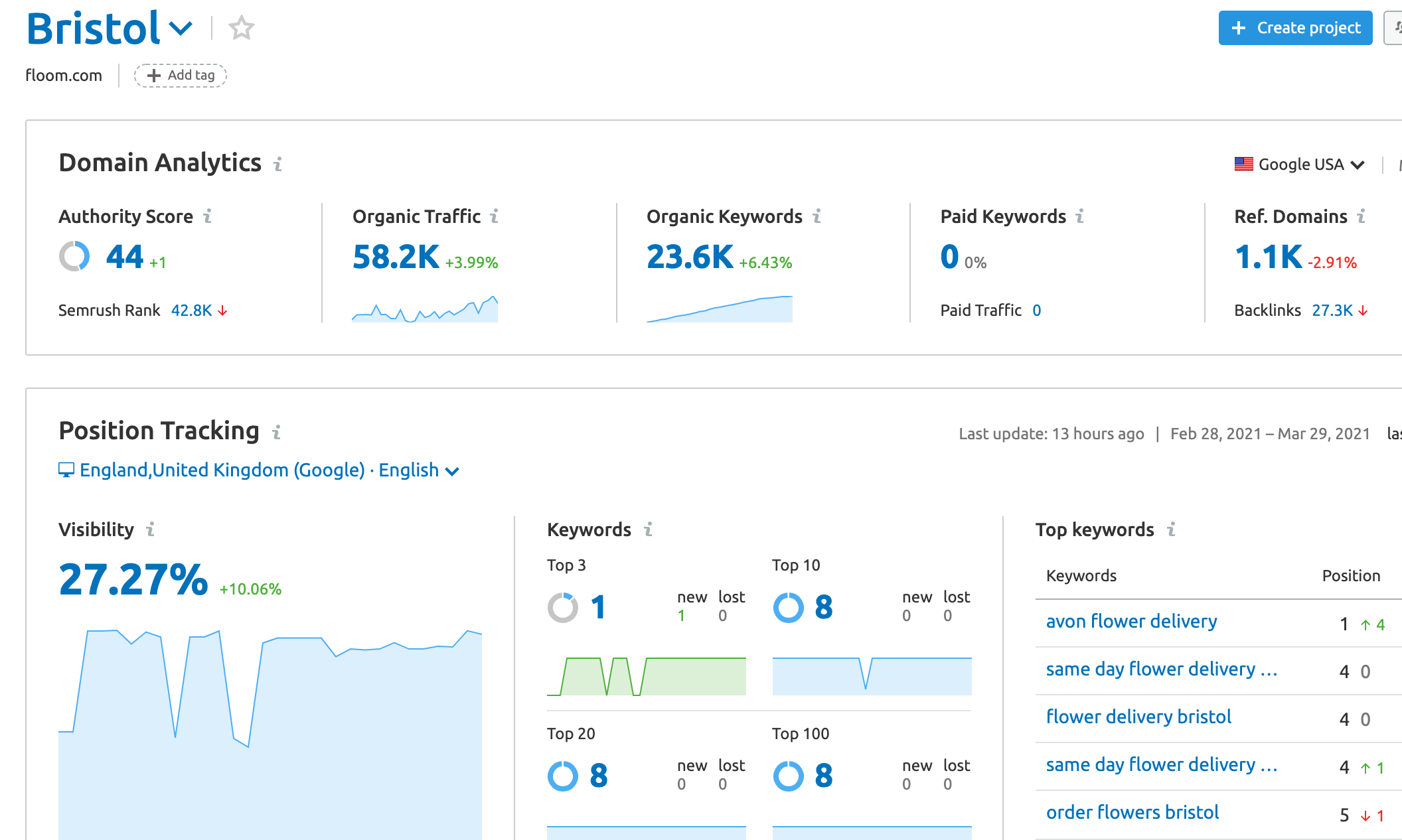Star the Bristol project as favorite
This screenshot has width=1402, height=840.
point(241,28)
